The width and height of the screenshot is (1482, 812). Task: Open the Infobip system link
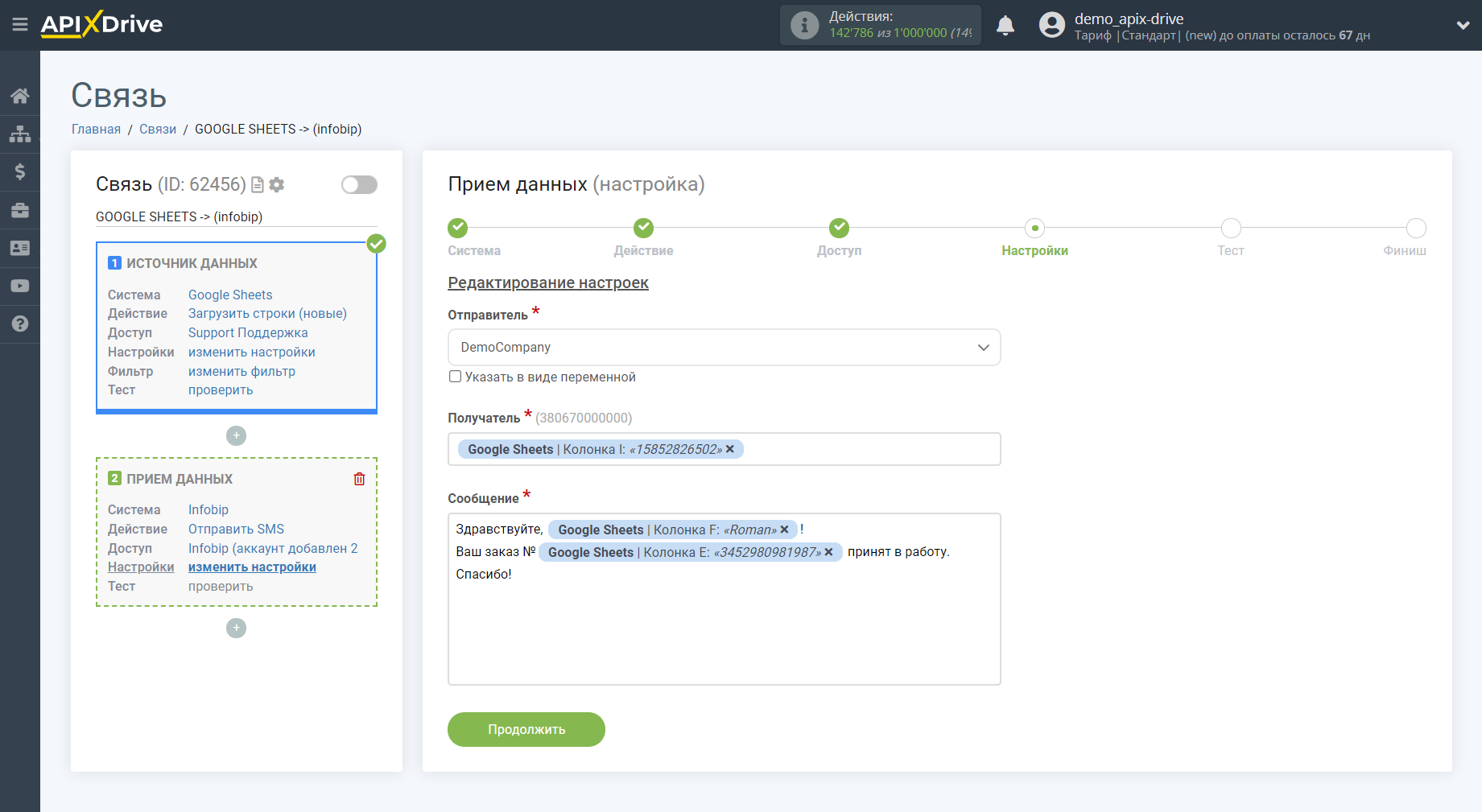click(208, 509)
